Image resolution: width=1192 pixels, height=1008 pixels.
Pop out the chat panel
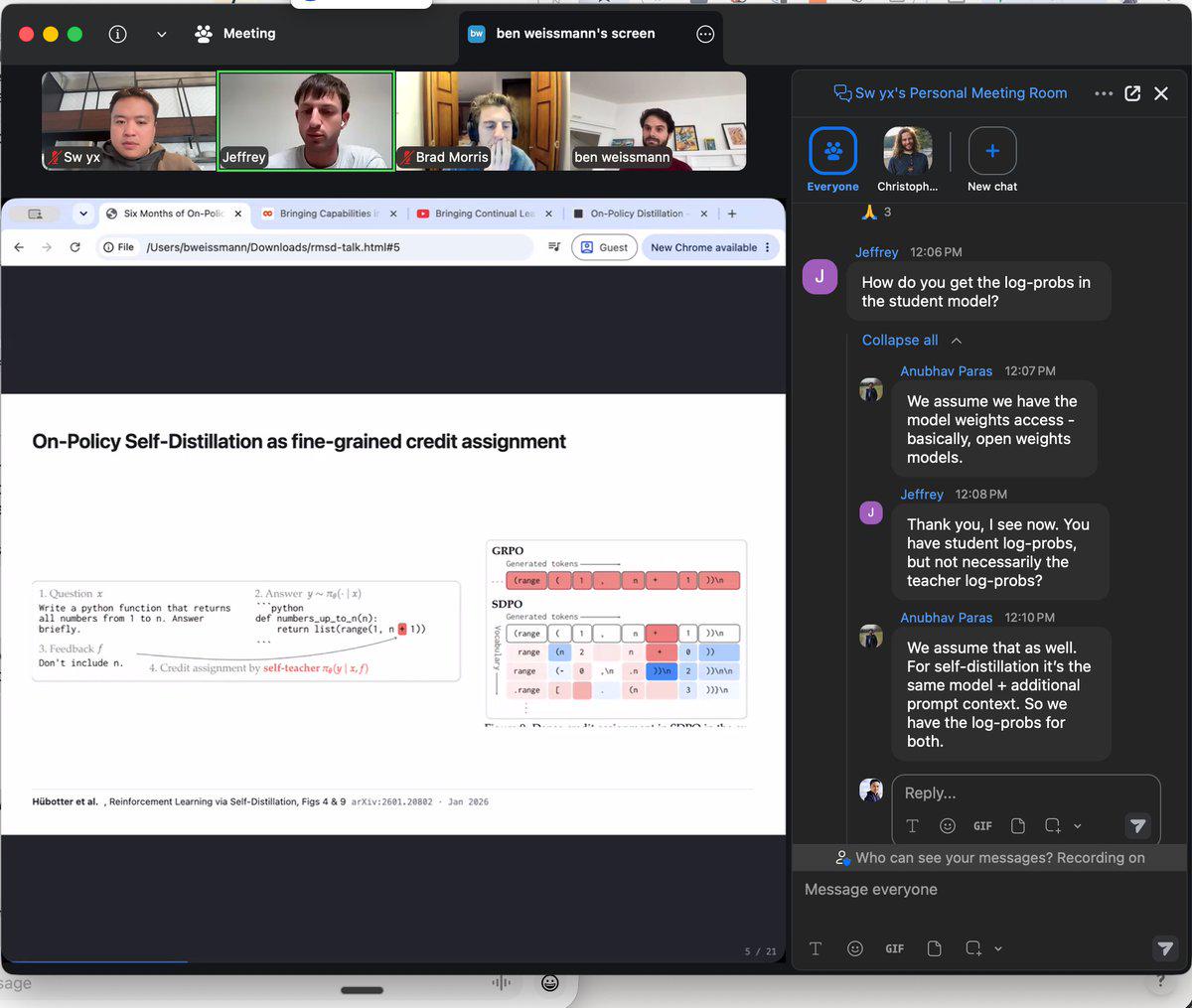point(1132,93)
